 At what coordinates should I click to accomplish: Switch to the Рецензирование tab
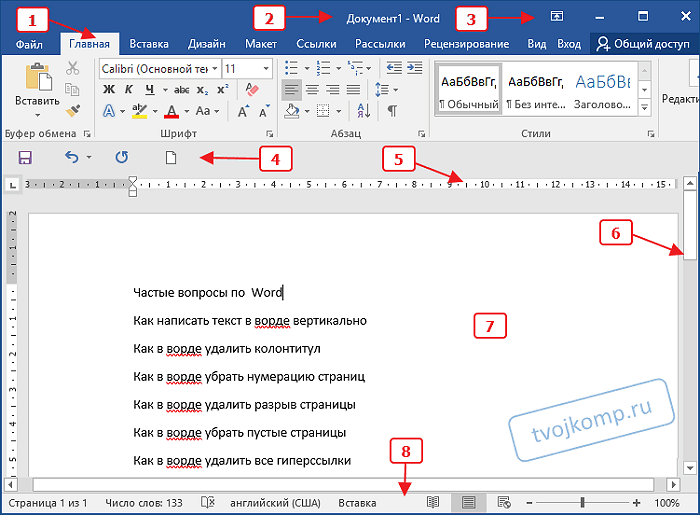tap(467, 44)
